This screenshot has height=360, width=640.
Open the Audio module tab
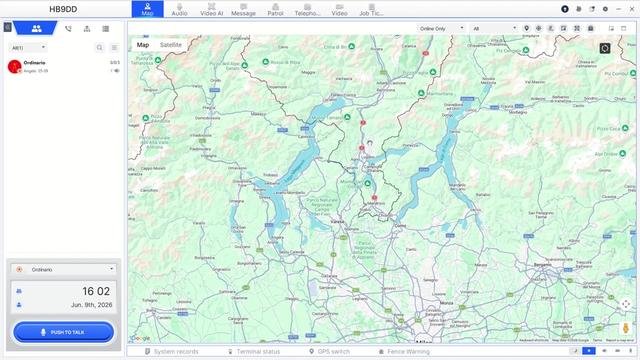pos(179,9)
